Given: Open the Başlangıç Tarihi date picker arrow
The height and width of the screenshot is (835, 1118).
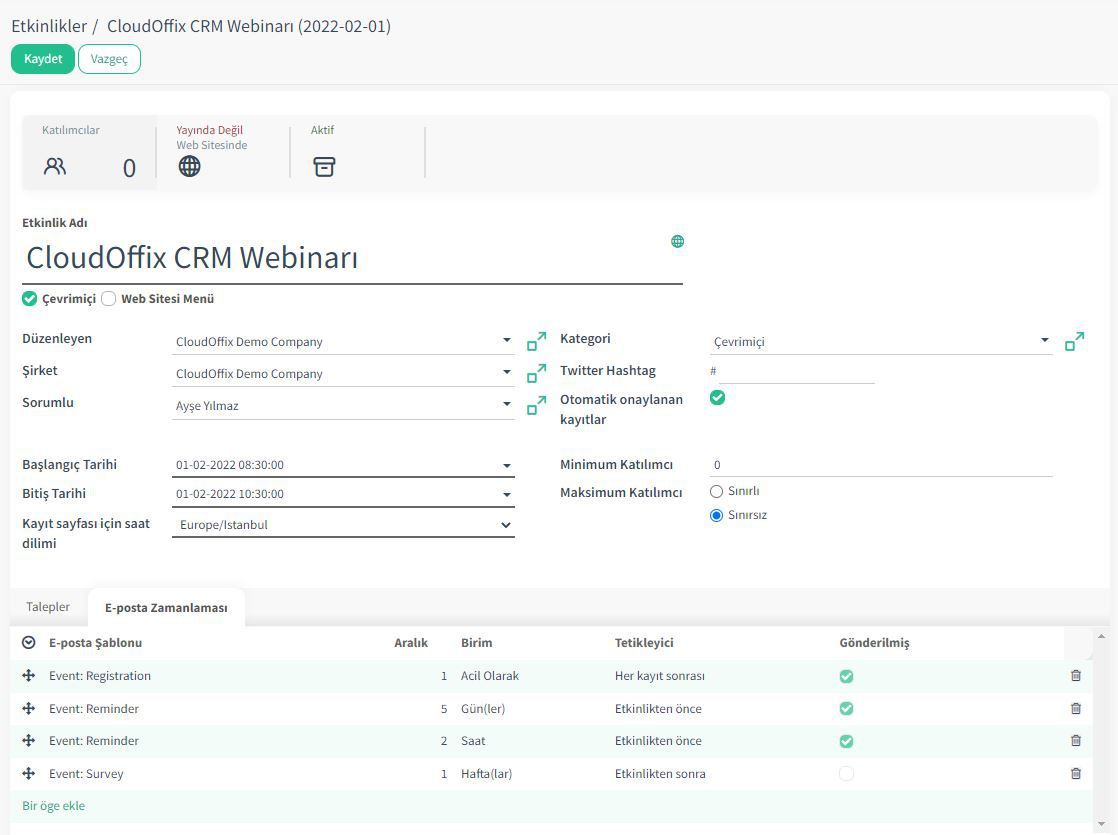Looking at the screenshot, I should 506,466.
